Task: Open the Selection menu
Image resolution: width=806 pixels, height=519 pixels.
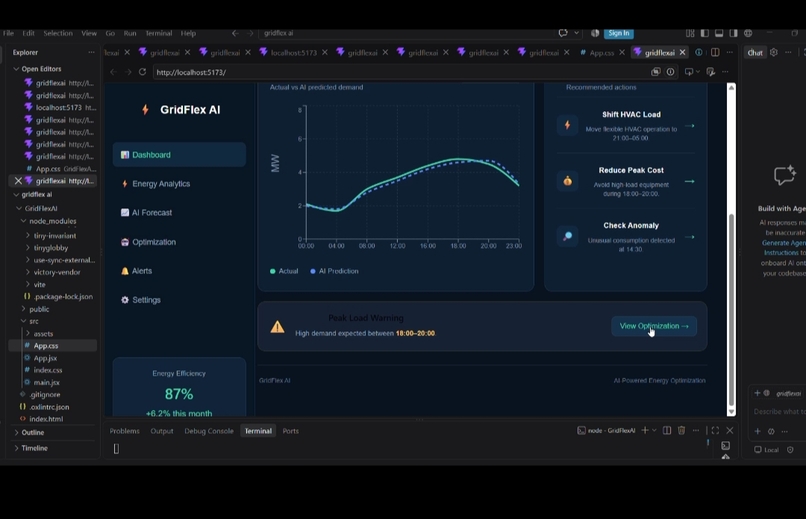Action: coord(58,33)
